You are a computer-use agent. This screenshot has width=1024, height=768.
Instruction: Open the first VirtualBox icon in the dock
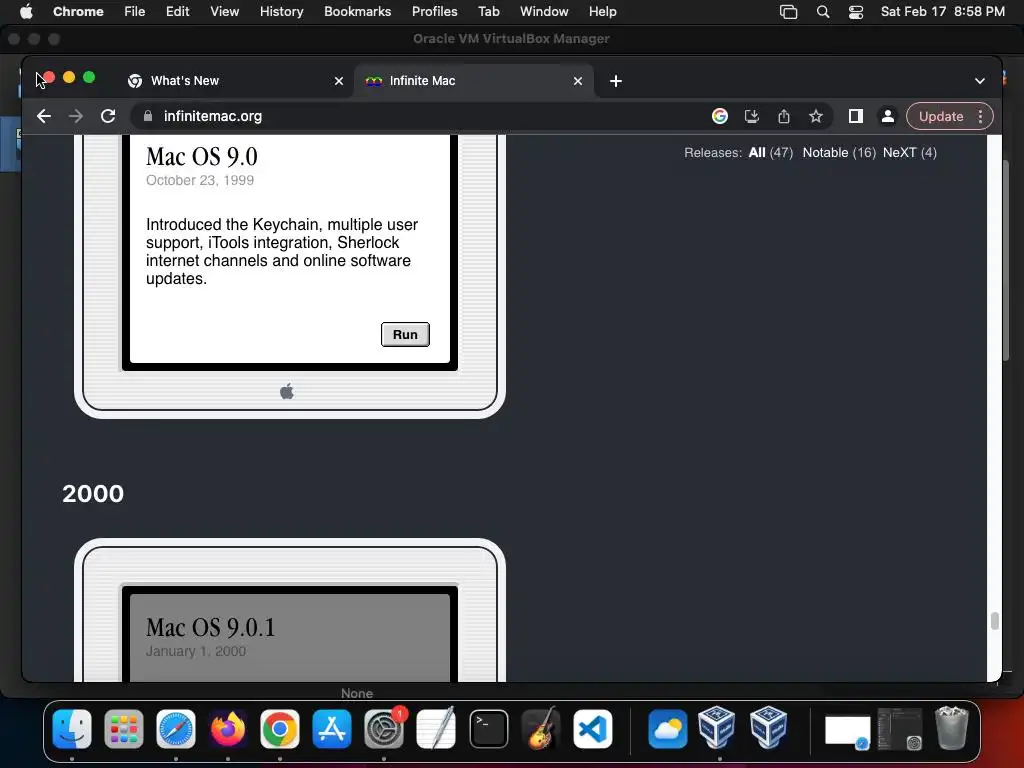[x=716, y=728]
